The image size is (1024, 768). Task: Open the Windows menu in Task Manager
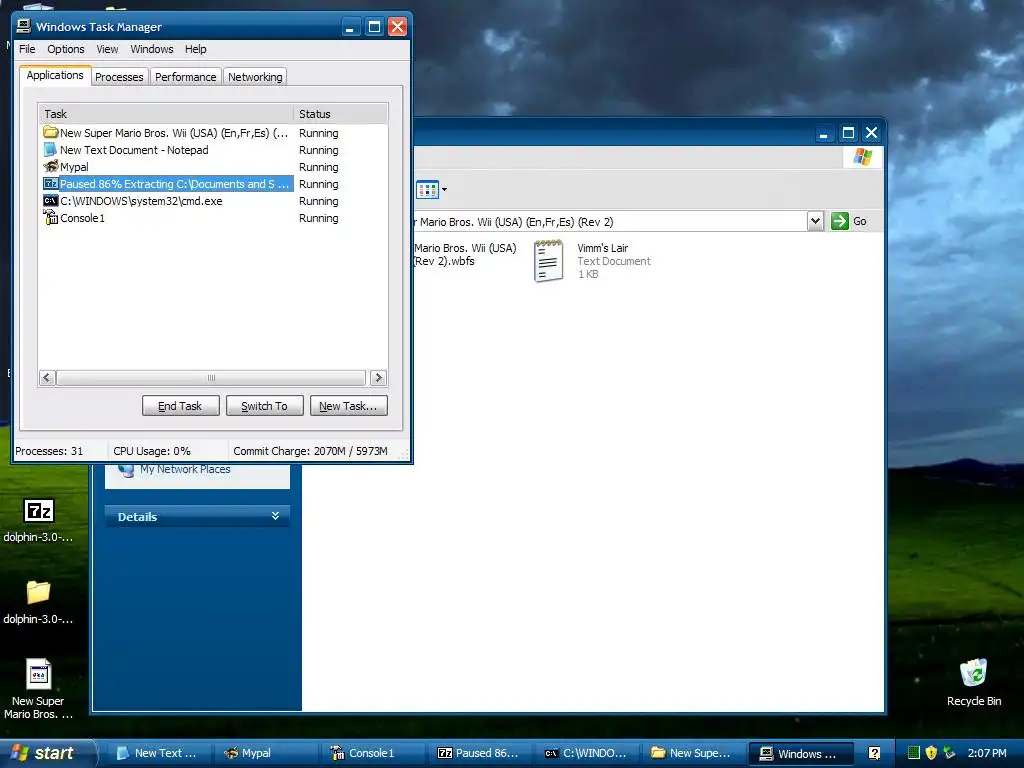(152, 49)
